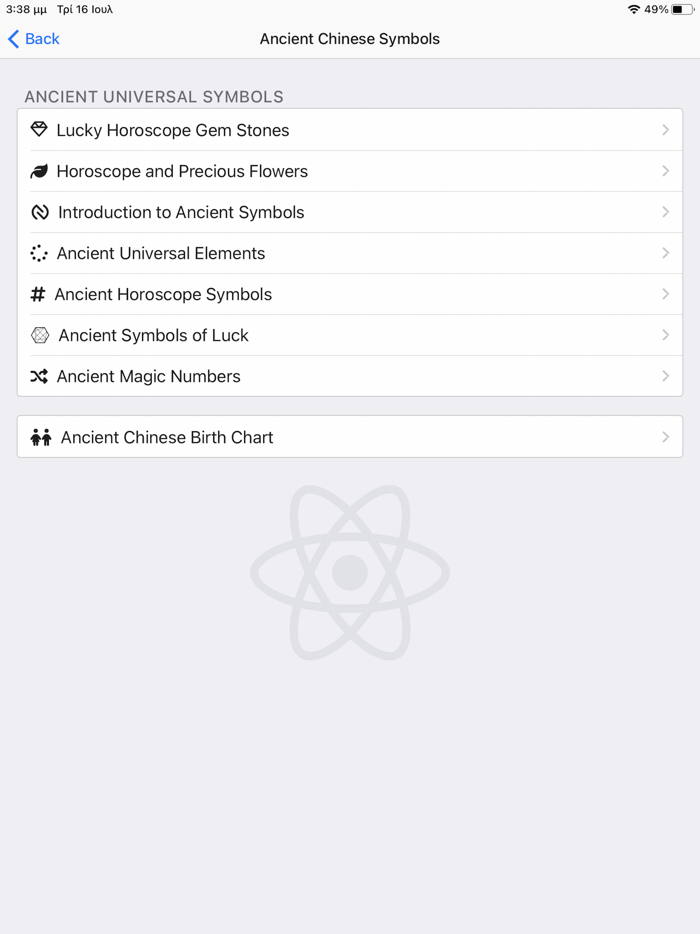Click the dotted circle icon for Ancient Universal Elements
Viewport: 700px width, 934px height.
point(39,253)
